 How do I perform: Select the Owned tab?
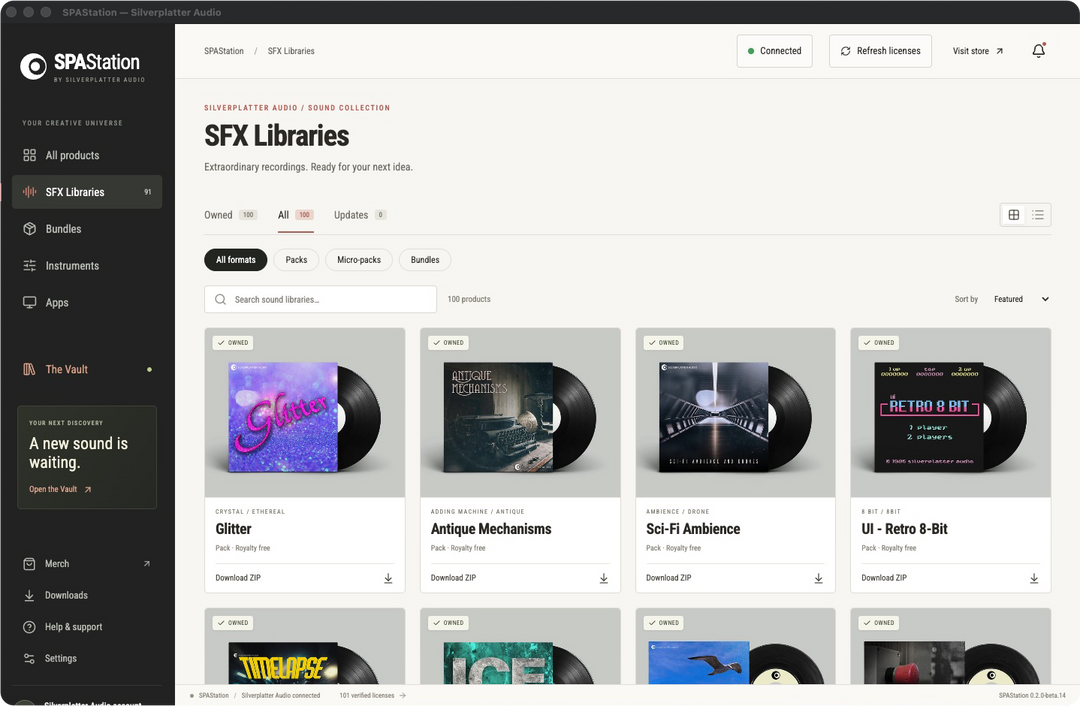coord(230,215)
